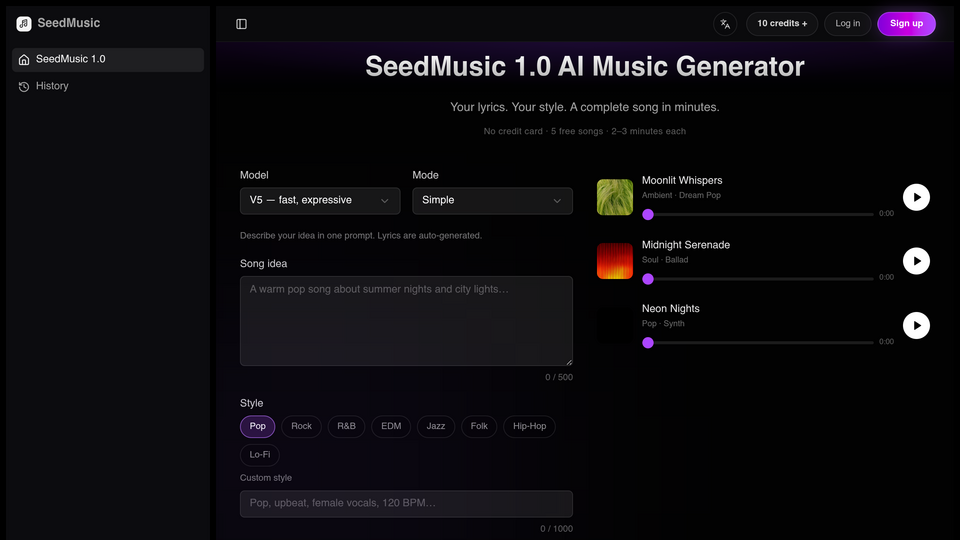Screen dimensions: 960x540
Task: Click the Log in button
Action: pyautogui.click(x=847, y=24)
